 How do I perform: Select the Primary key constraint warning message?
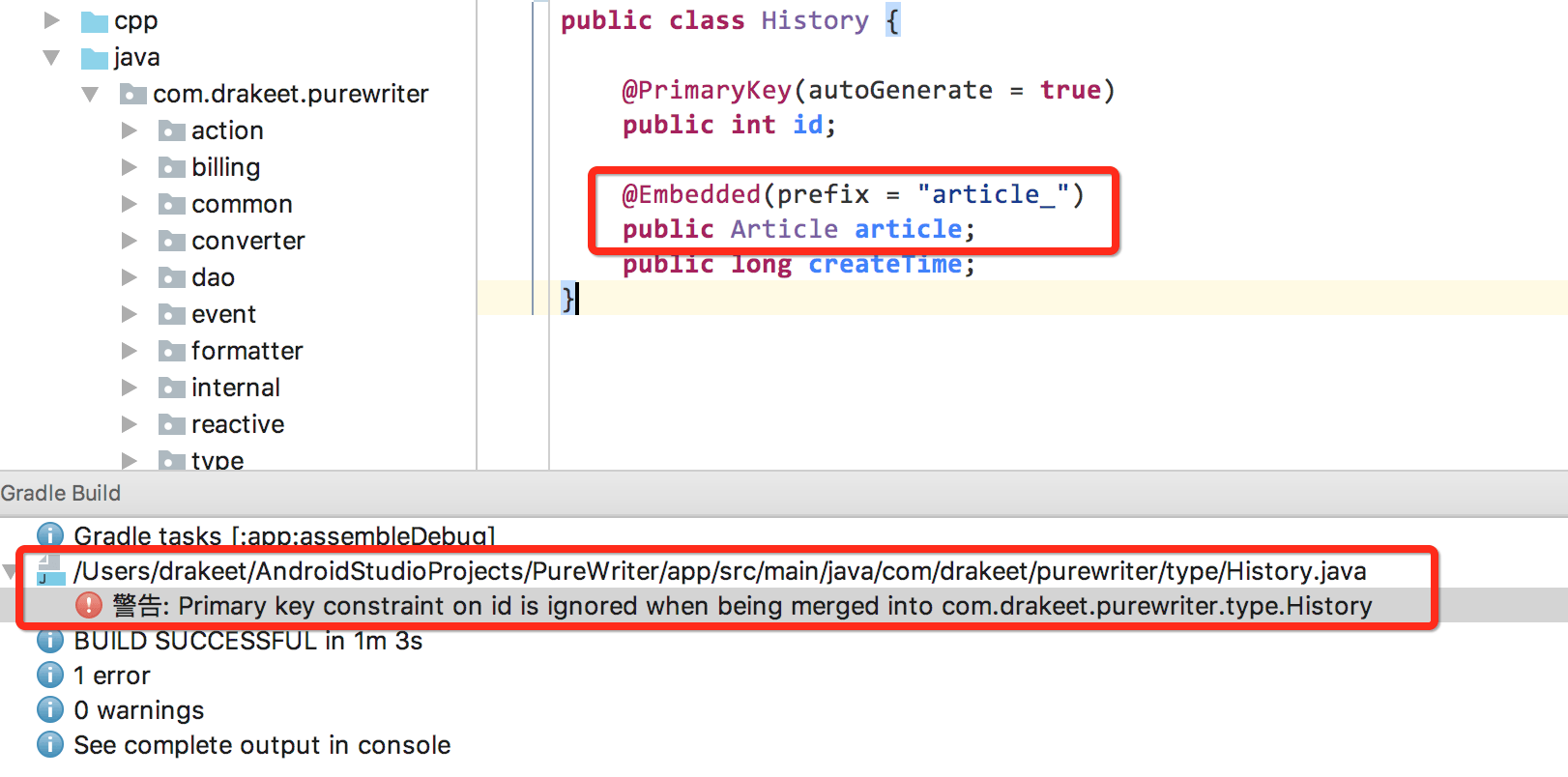tap(741, 606)
